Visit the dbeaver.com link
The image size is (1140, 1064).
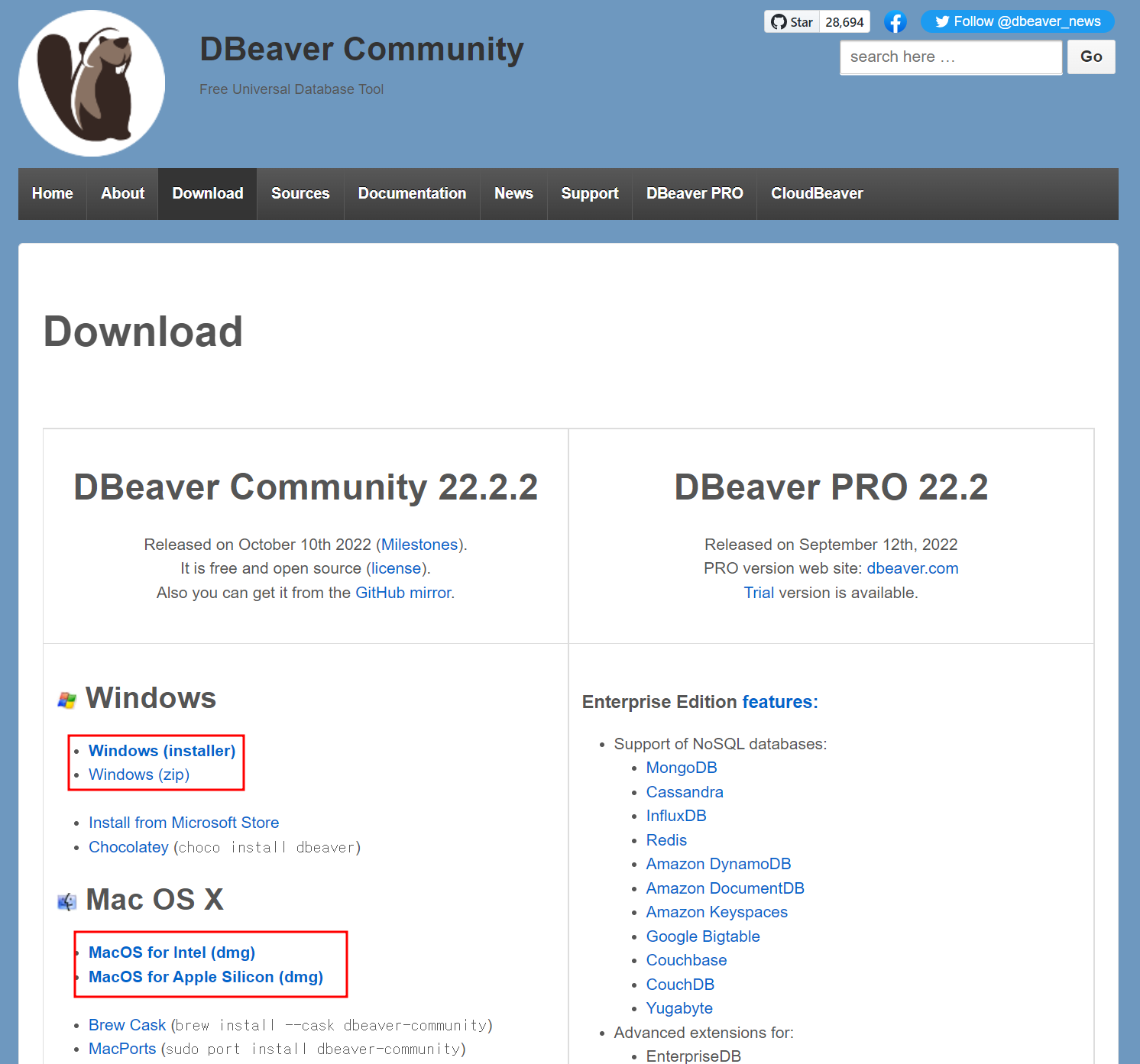pyautogui.click(x=912, y=568)
